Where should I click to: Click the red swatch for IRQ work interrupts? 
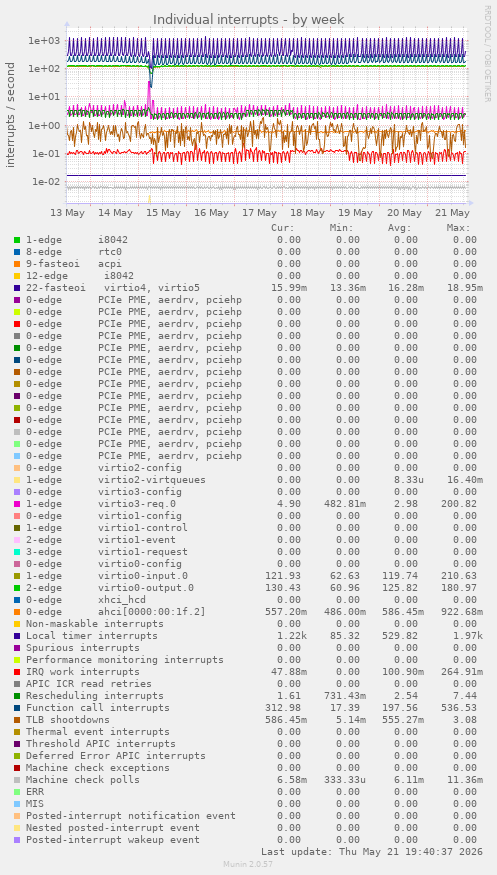[x=17, y=672]
